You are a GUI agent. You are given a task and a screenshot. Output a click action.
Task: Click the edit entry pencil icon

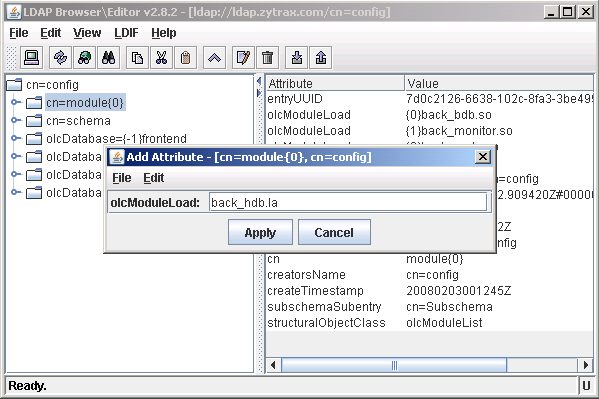[243, 58]
